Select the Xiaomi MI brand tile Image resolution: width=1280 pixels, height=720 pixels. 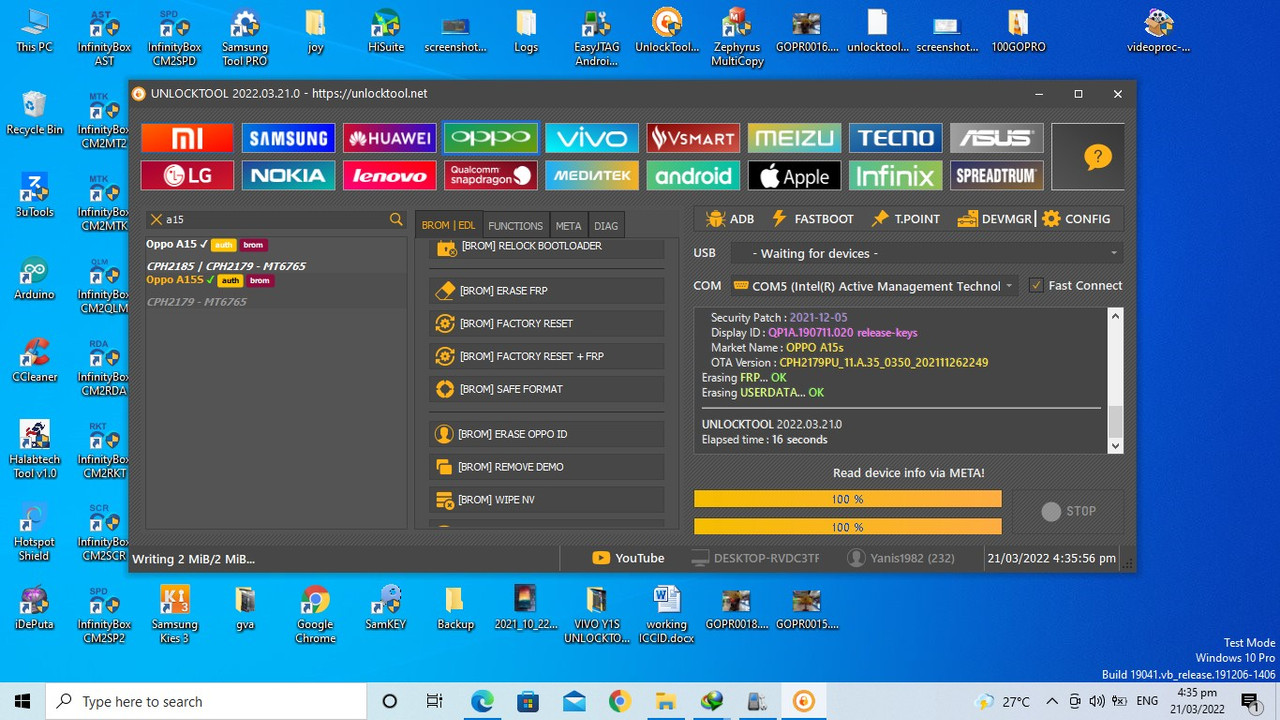[x=187, y=138]
